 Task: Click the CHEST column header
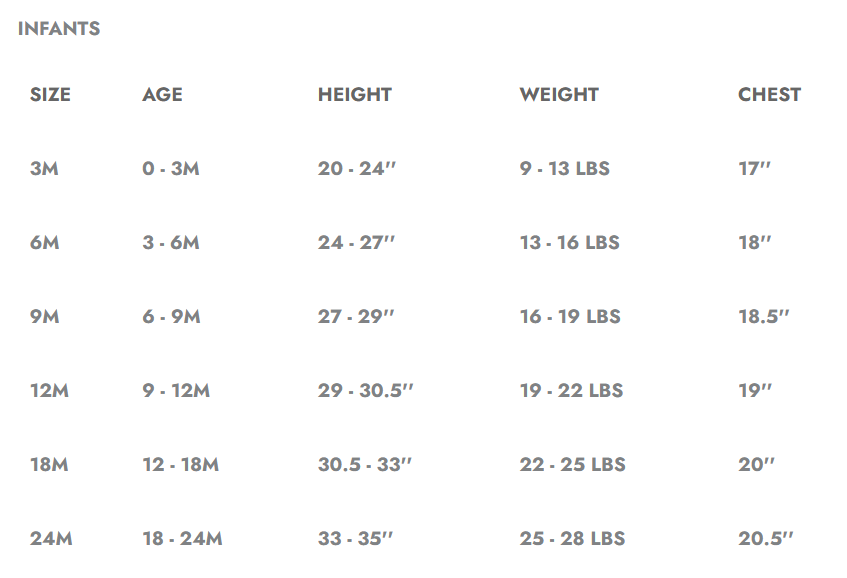coord(769,95)
